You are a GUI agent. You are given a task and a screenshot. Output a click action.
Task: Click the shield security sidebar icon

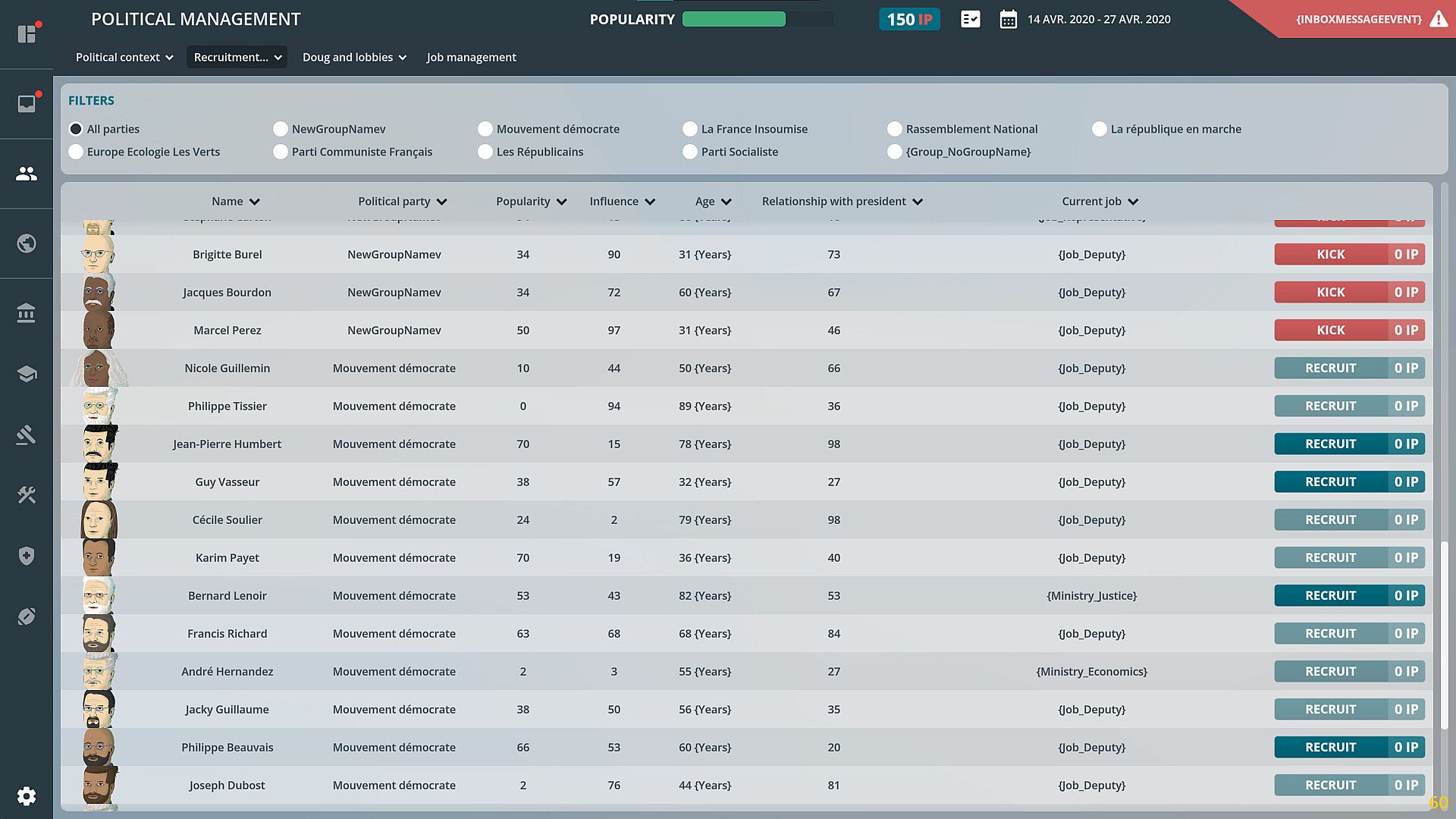[x=27, y=556]
